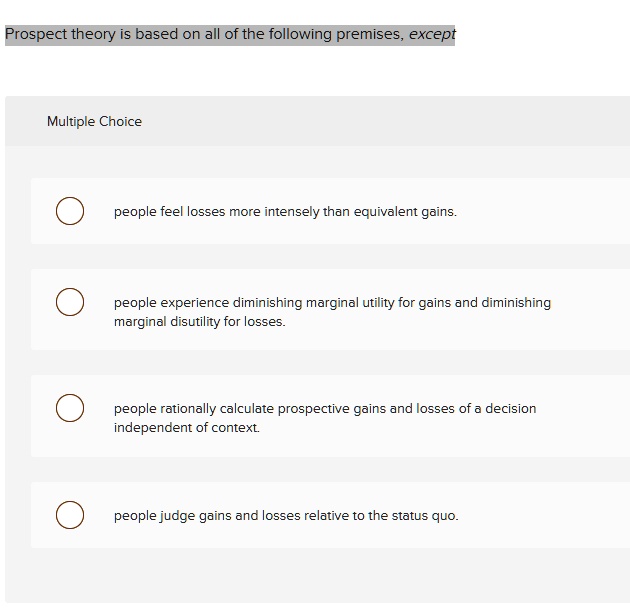Pick radio for judging relative to status quo
This screenshot has width=630, height=612.
point(70,515)
